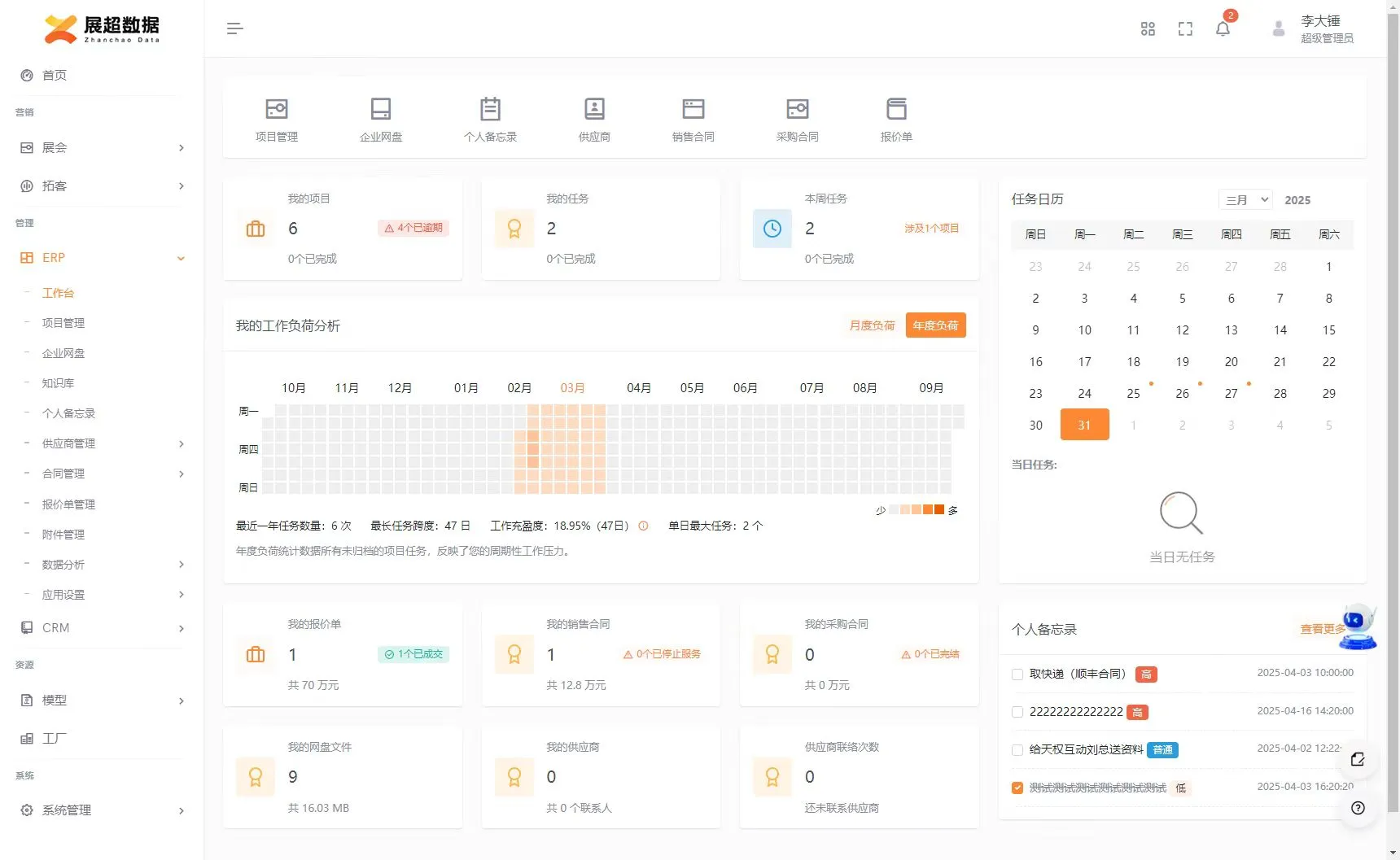Click the 供应商联络次数 badge icon
The image size is (1400, 860).
772,777
